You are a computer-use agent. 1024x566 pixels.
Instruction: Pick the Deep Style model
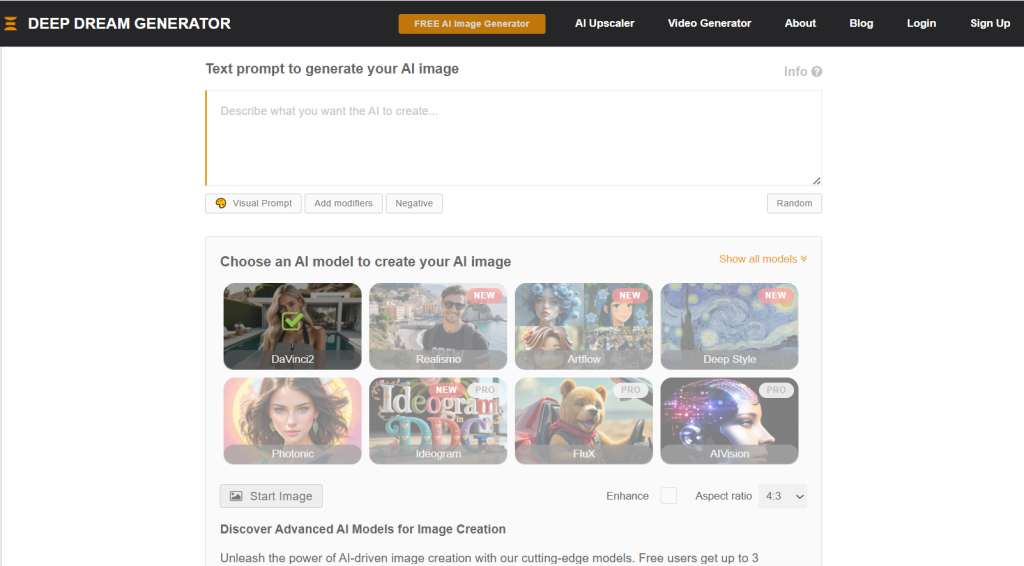pyautogui.click(x=729, y=326)
